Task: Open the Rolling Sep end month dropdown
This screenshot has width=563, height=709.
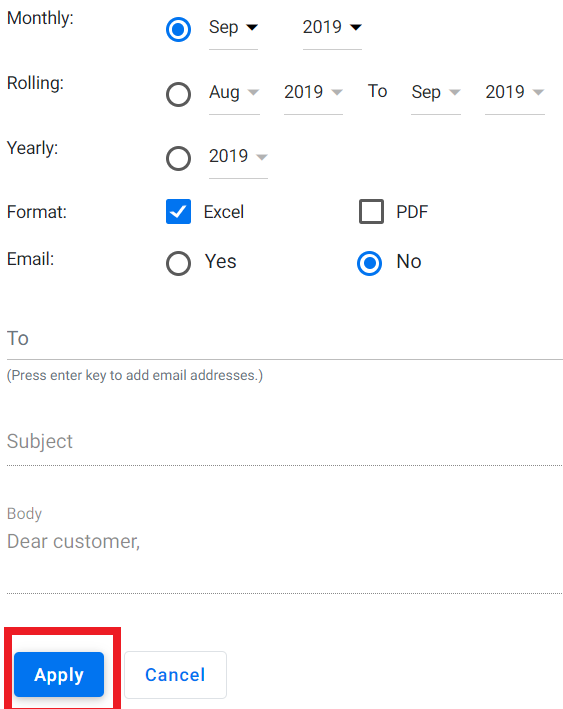Action: coord(436,95)
